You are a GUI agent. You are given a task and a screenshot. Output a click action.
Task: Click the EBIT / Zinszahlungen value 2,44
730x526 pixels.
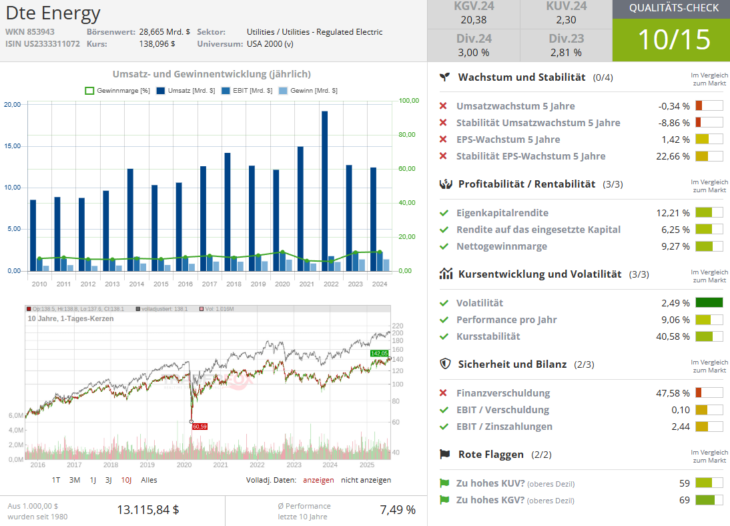click(681, 427)
